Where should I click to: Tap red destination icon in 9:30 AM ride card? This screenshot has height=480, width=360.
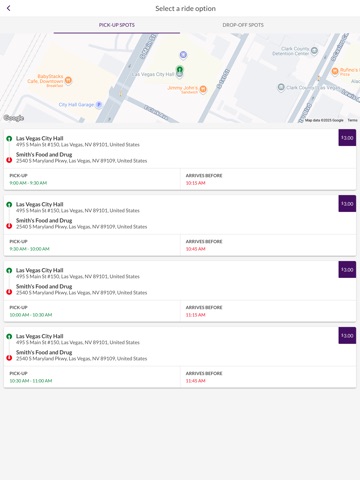pyautogui.click(x=9, y=226)
